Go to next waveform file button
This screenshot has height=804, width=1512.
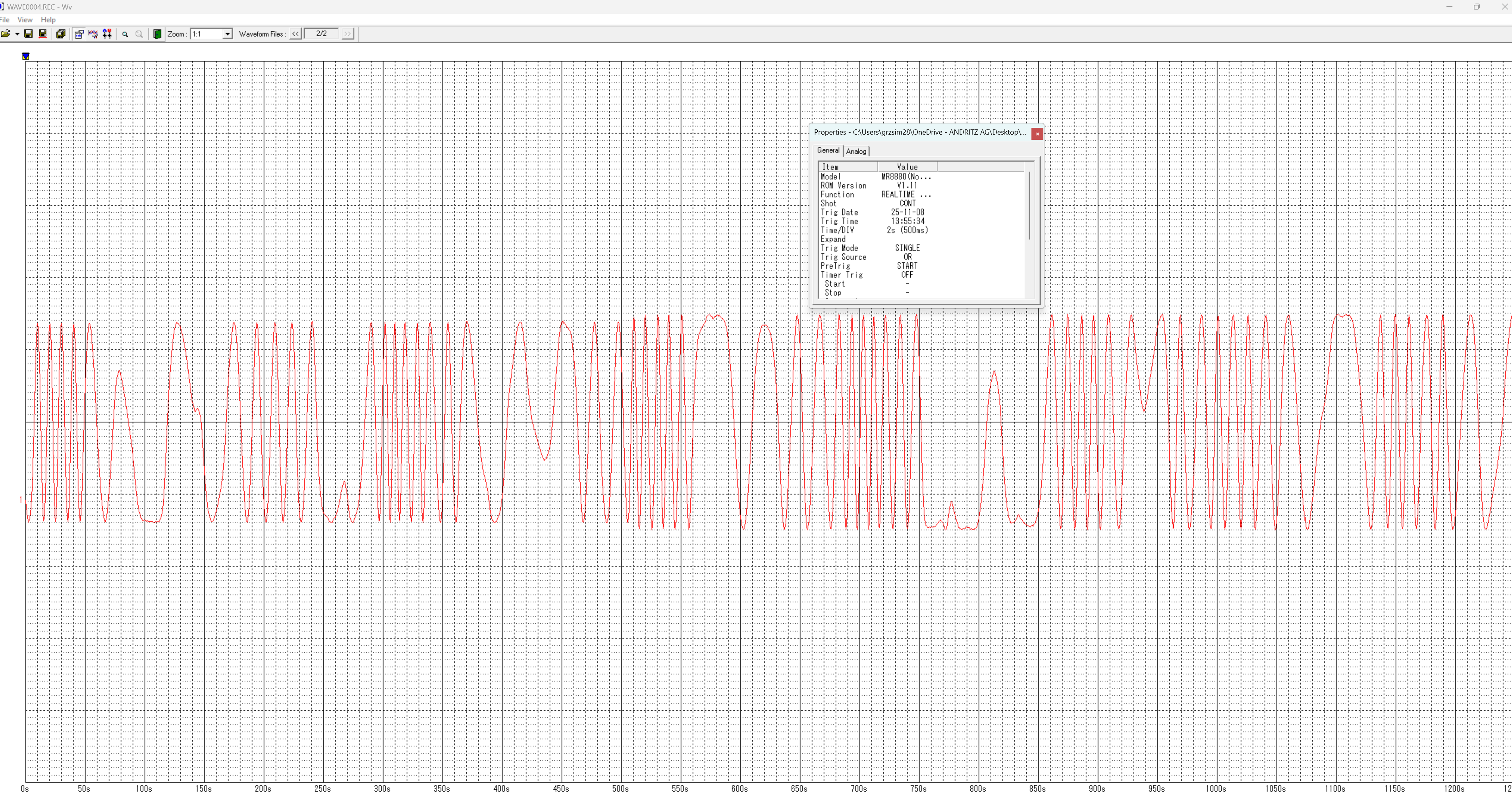348,34
